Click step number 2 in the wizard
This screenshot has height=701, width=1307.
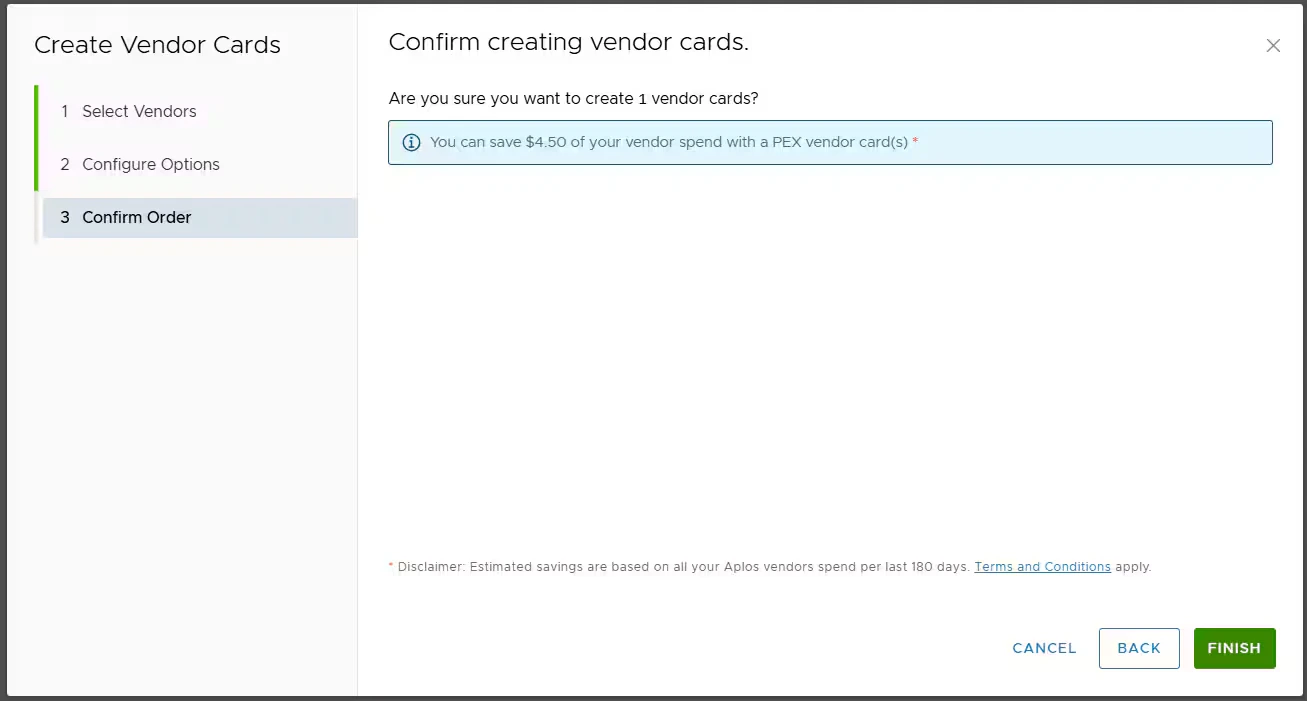point(64,164)
